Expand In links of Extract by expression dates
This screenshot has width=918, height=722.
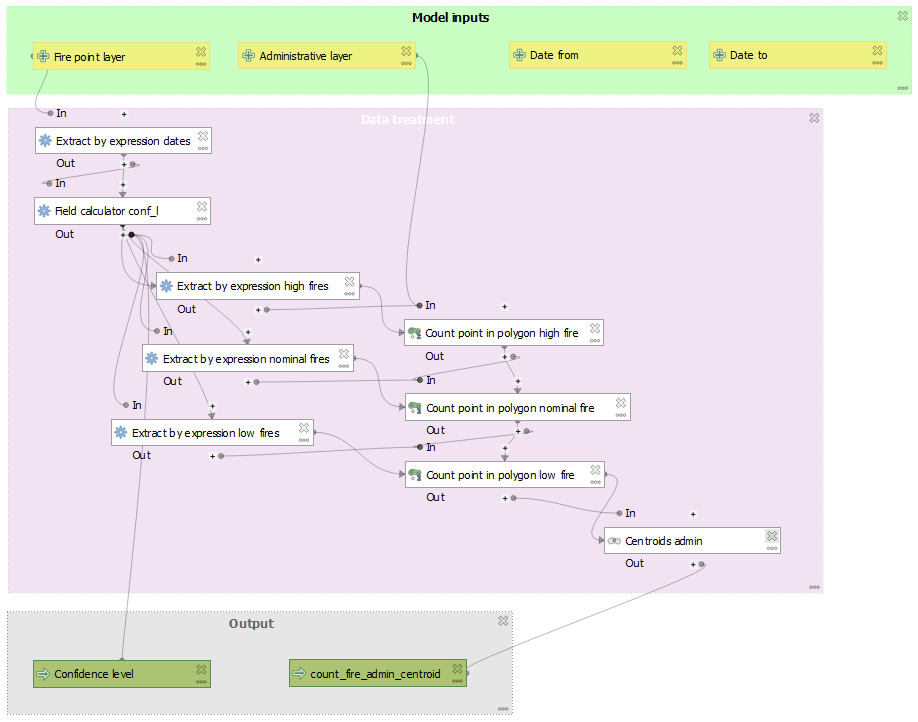click(x=124, y=114)
